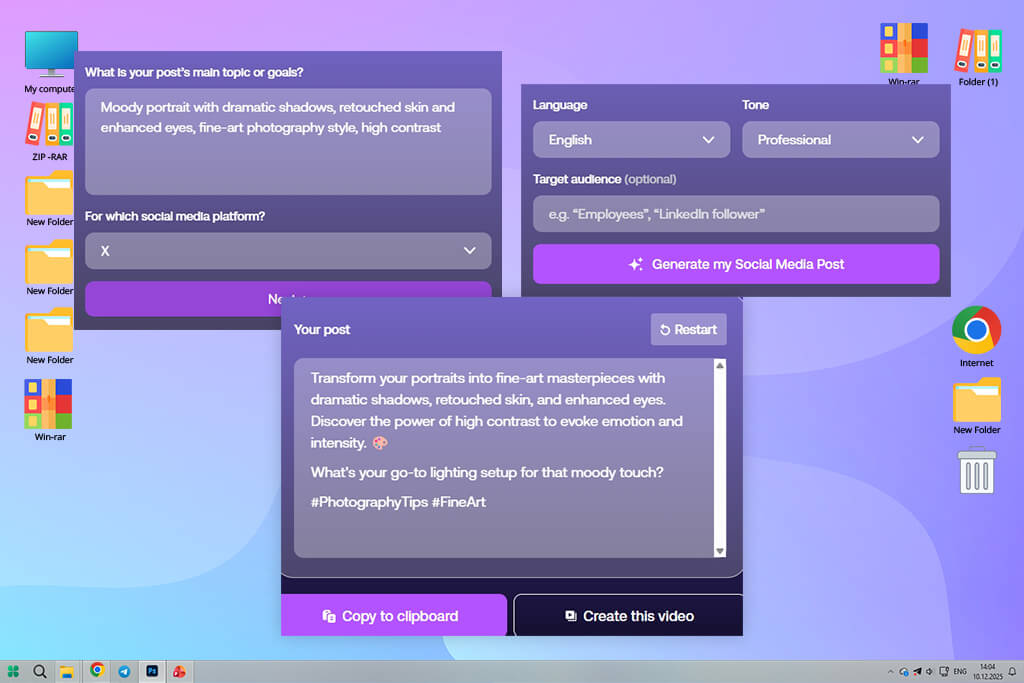Open the notifications bell in system tray
1024x683 pixels.
click(x=1012, y=671)
